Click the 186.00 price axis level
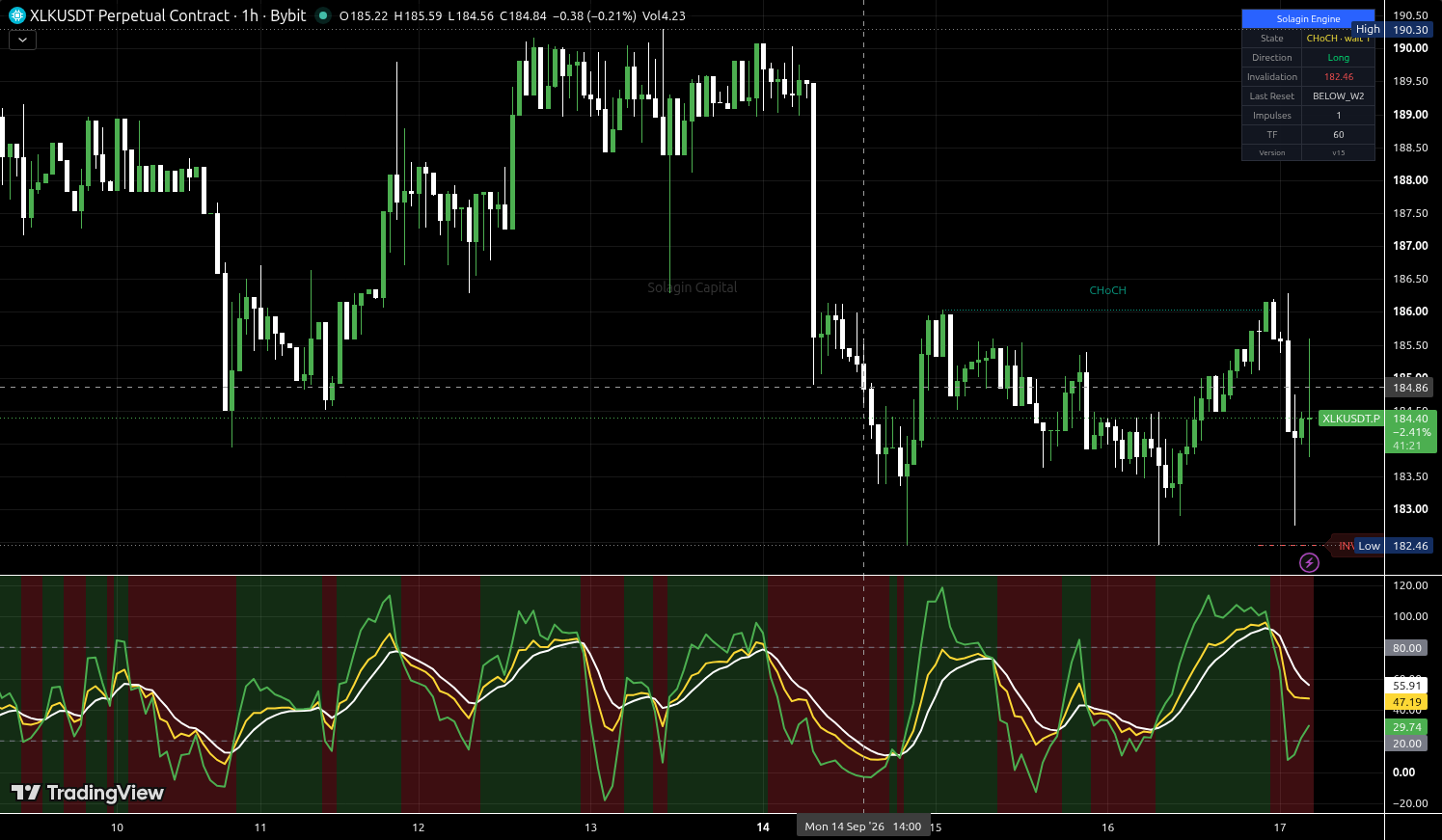The width and height of the screenshot is (1442, 840). click(1410, 312)
